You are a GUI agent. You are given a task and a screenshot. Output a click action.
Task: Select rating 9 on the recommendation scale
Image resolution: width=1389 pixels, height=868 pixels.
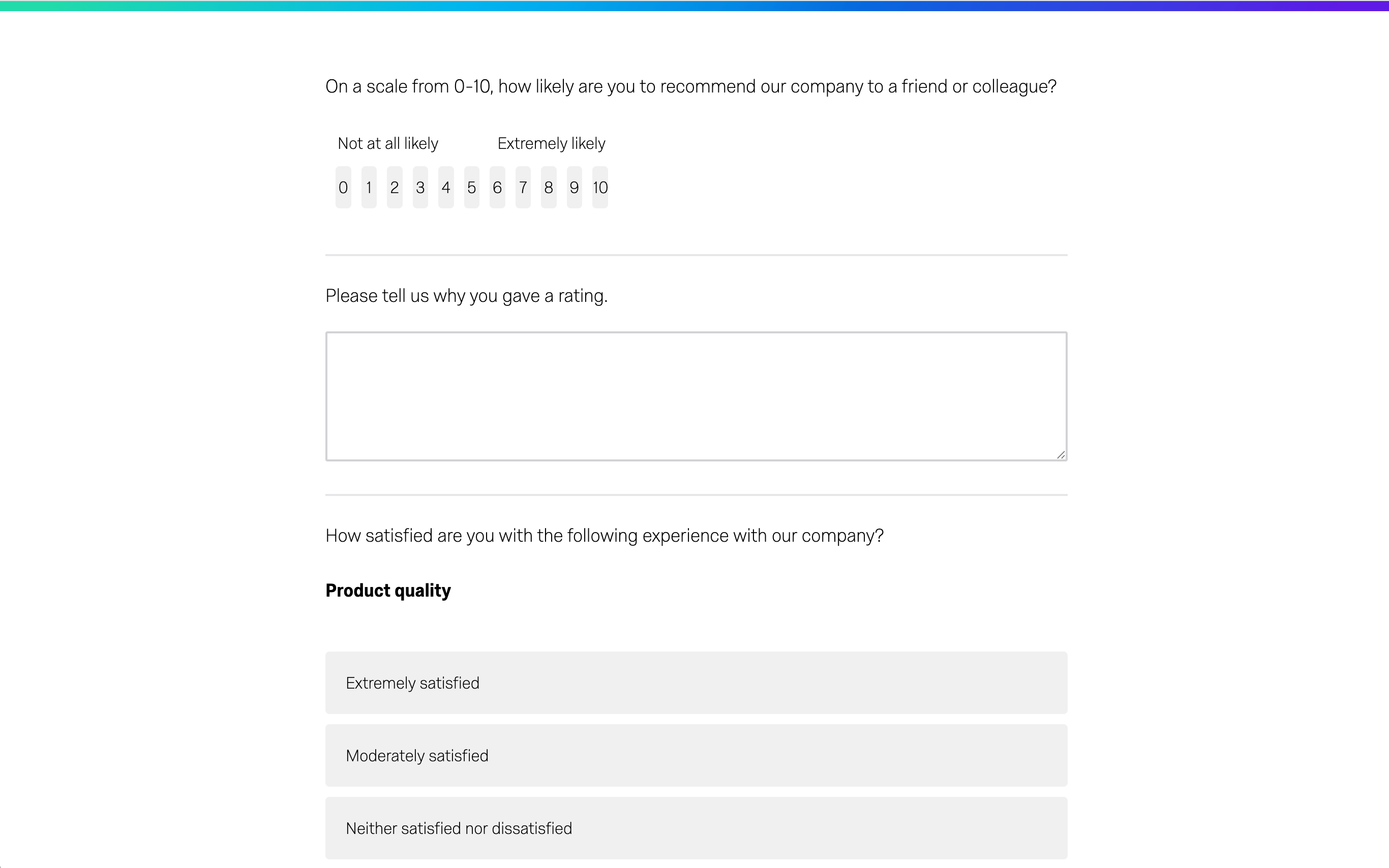coord(573,187)
